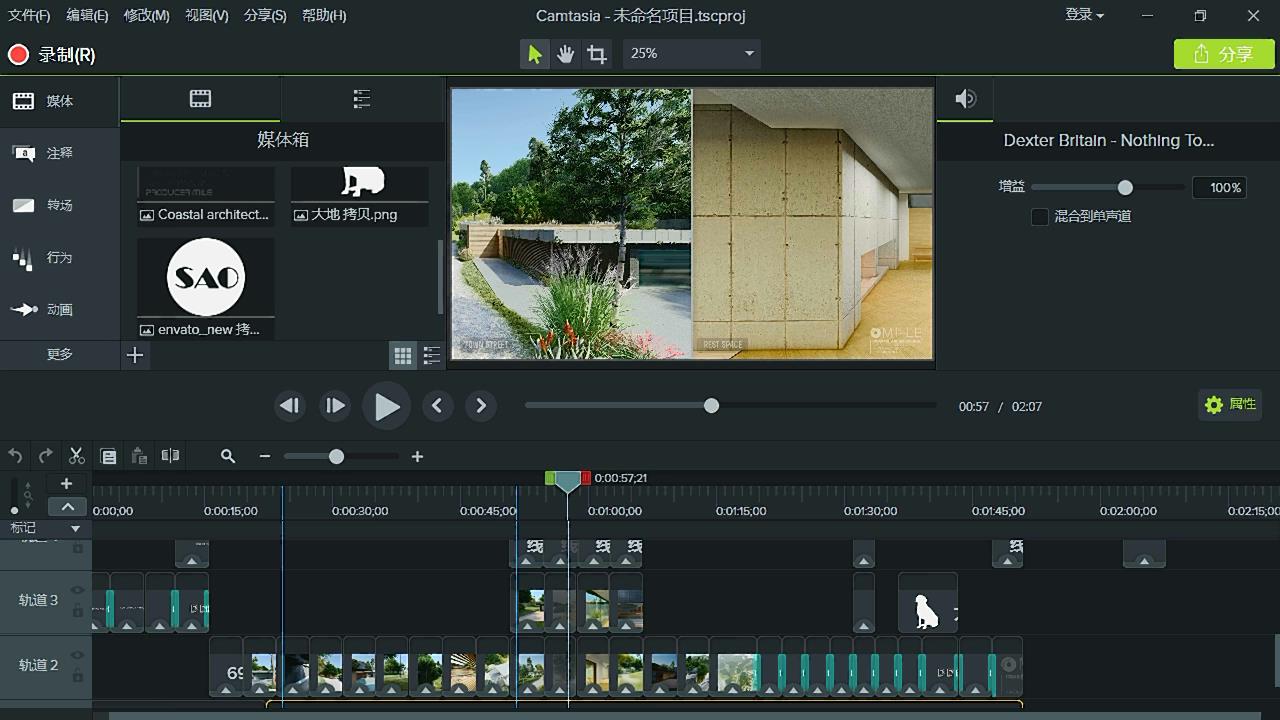Open the 视图(V) menu
This screenshot has height=720, width=1280.
tap(206, 15)
